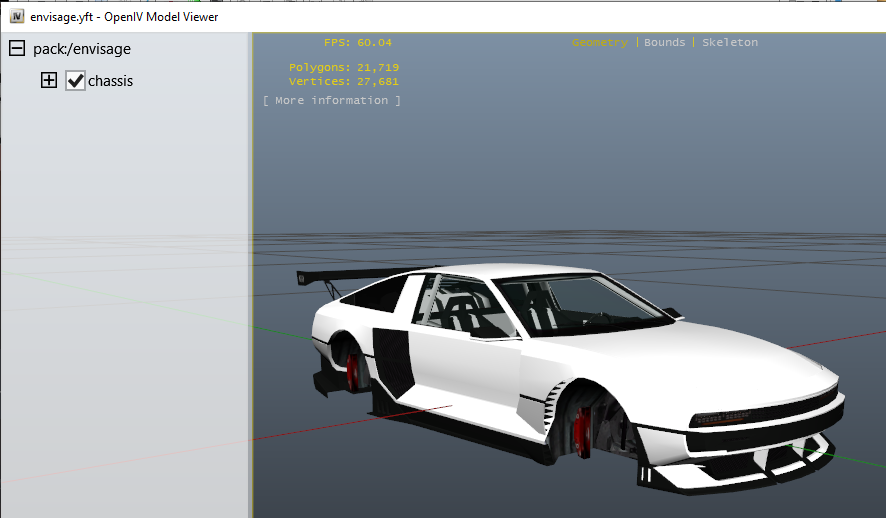Click the red rear brake caliper

click(352, 371)
